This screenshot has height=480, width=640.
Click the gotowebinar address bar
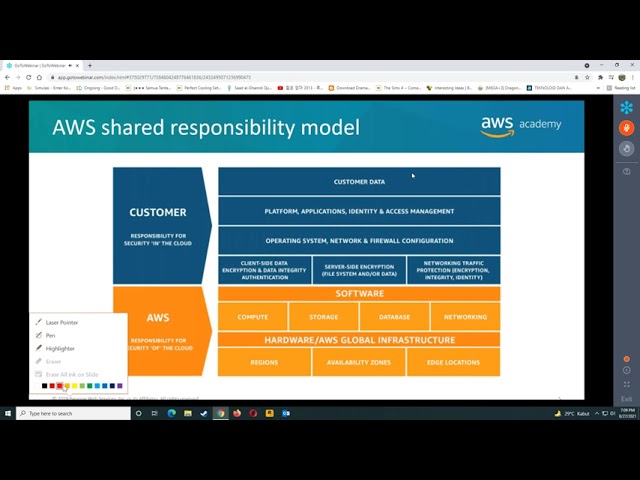pyautogui.click(x=310, y=77)
